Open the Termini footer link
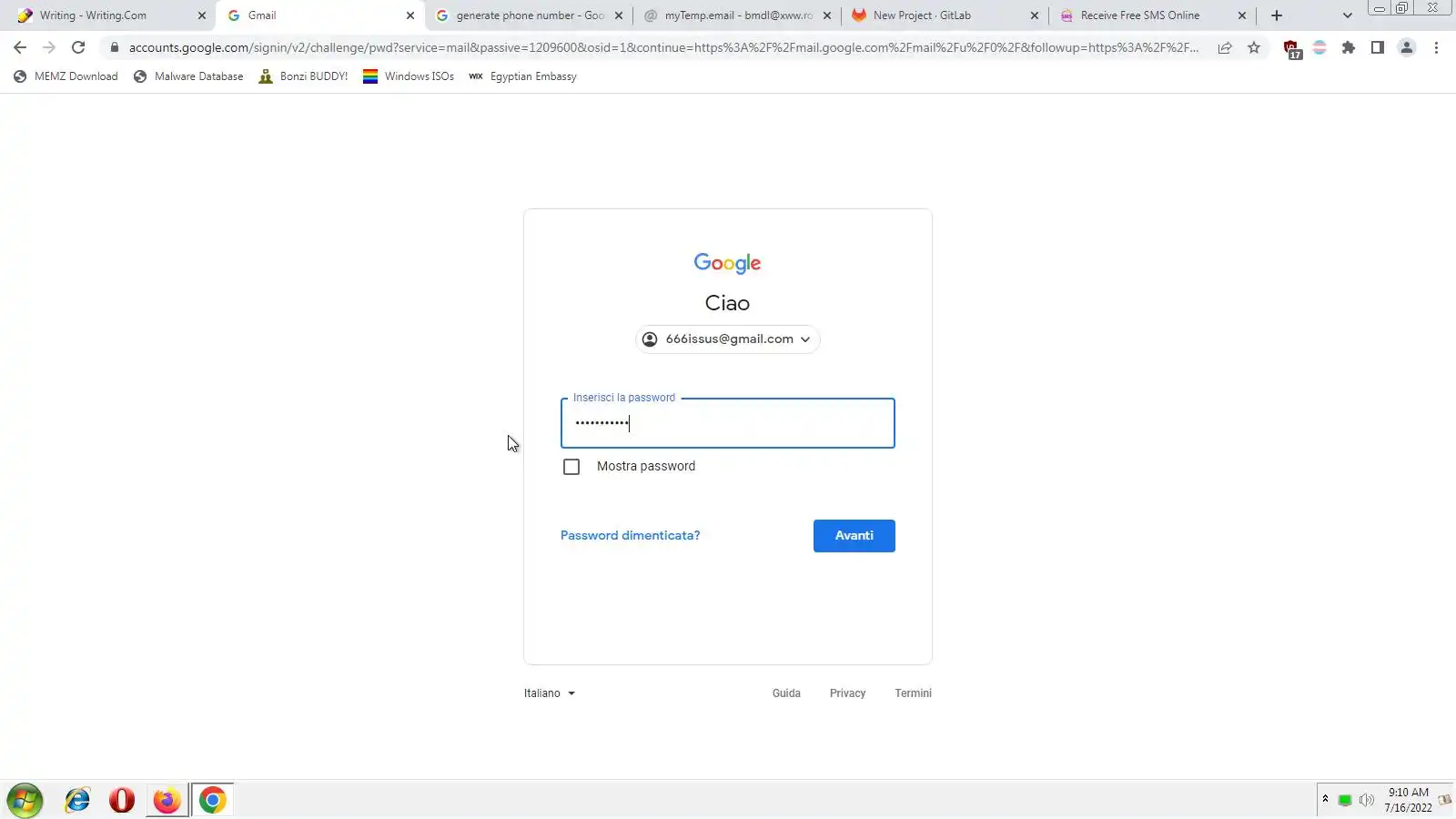 913,693
